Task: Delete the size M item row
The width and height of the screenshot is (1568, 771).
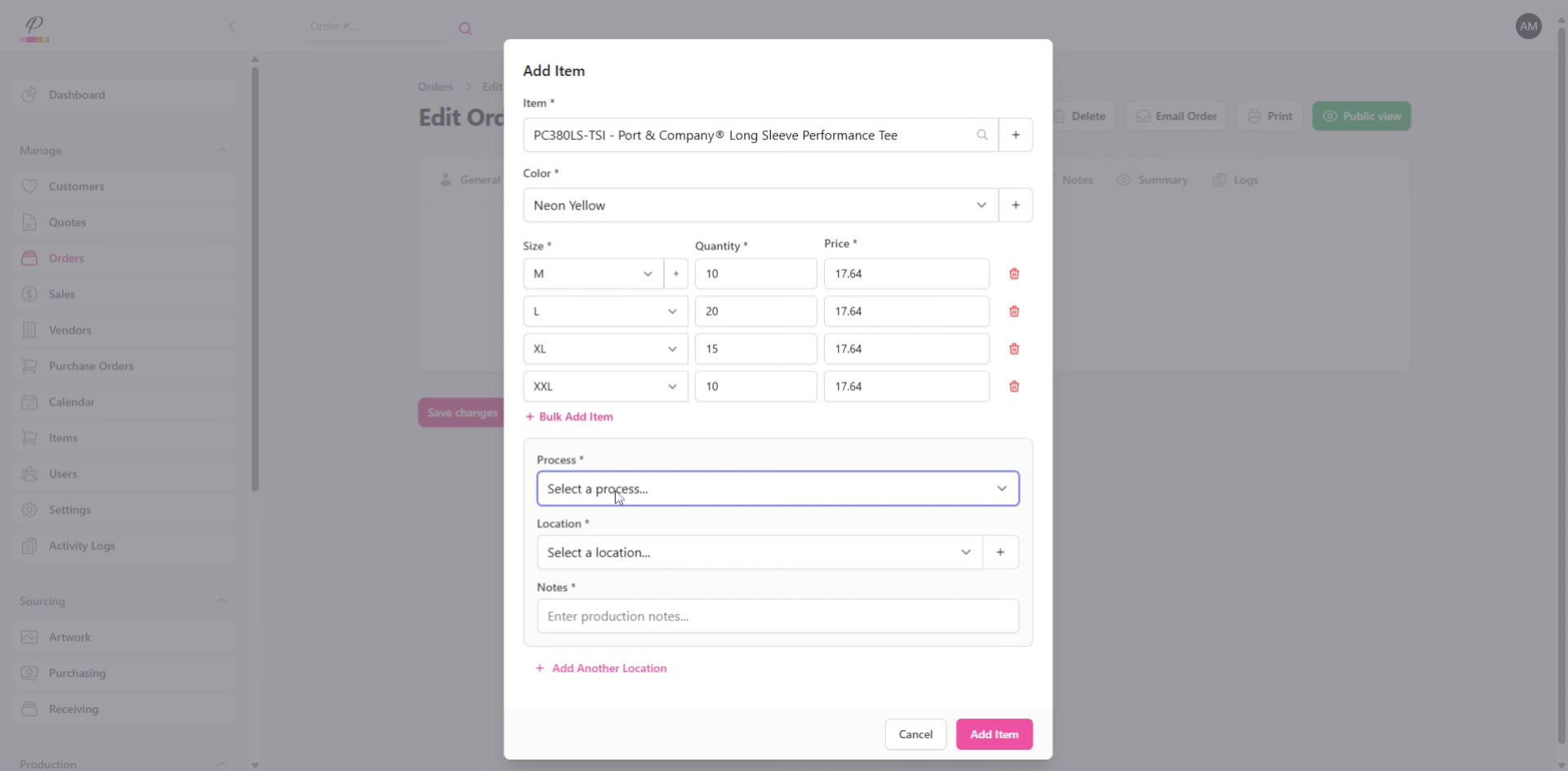Action: (1013, 274)
